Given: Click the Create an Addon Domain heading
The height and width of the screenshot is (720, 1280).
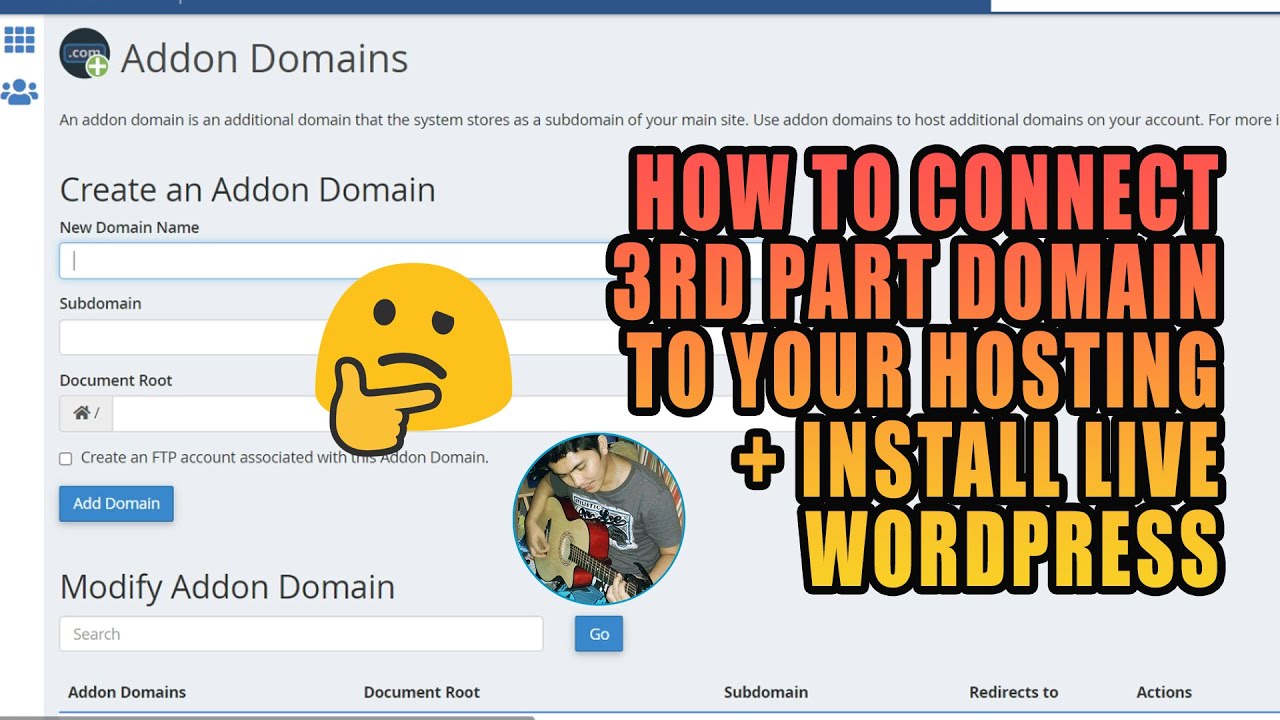Looking at the screenshot, I should tap(248, 189).
